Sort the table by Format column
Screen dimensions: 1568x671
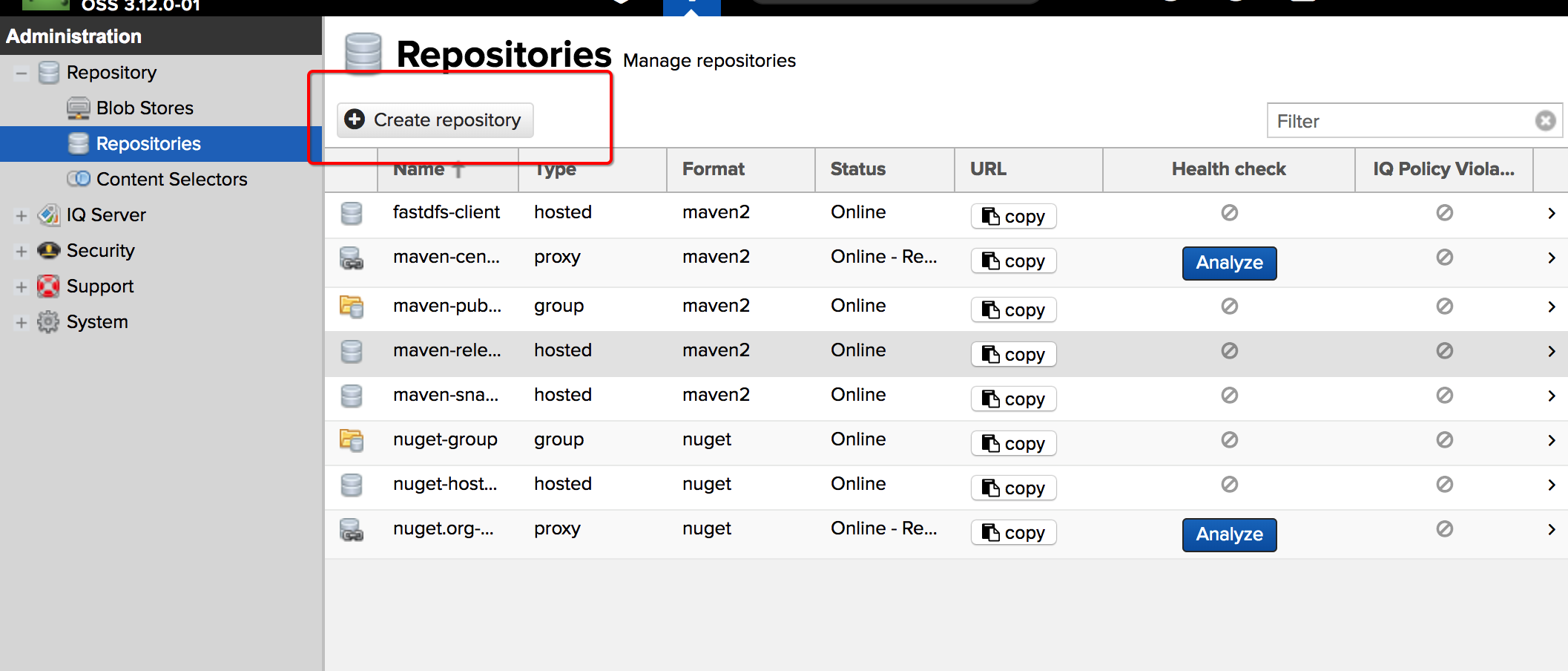point(713,169)
